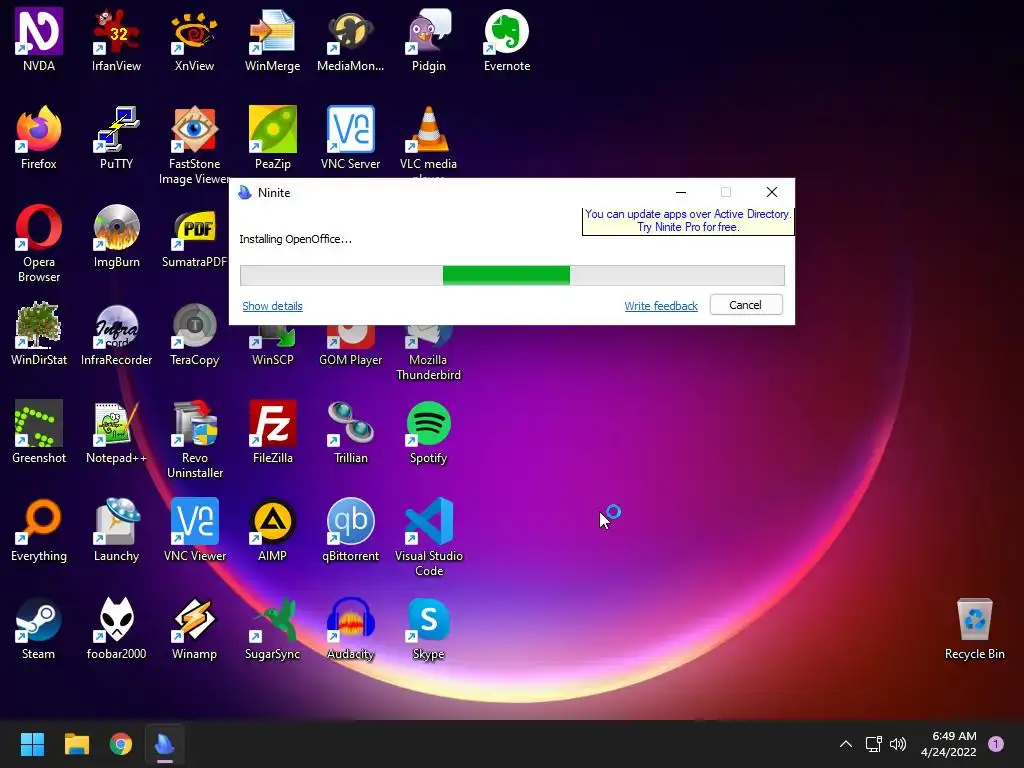
Task: Click the Mozilla Thunderbird icon
Action: (428, 338)
